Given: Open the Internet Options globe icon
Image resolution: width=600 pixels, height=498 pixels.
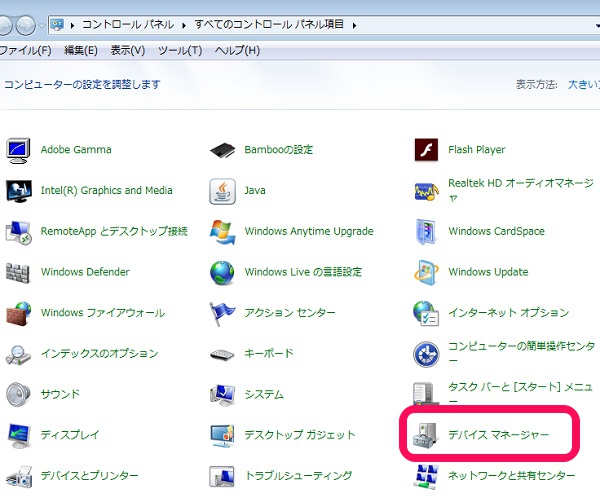Looking at the screenshot, I should [x=426, y=313].
